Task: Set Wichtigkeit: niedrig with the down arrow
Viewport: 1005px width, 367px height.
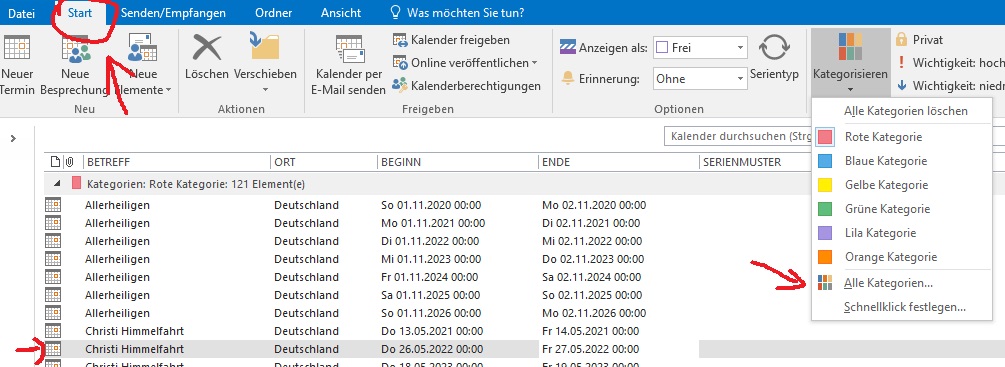Action: (x=950, y=85)
